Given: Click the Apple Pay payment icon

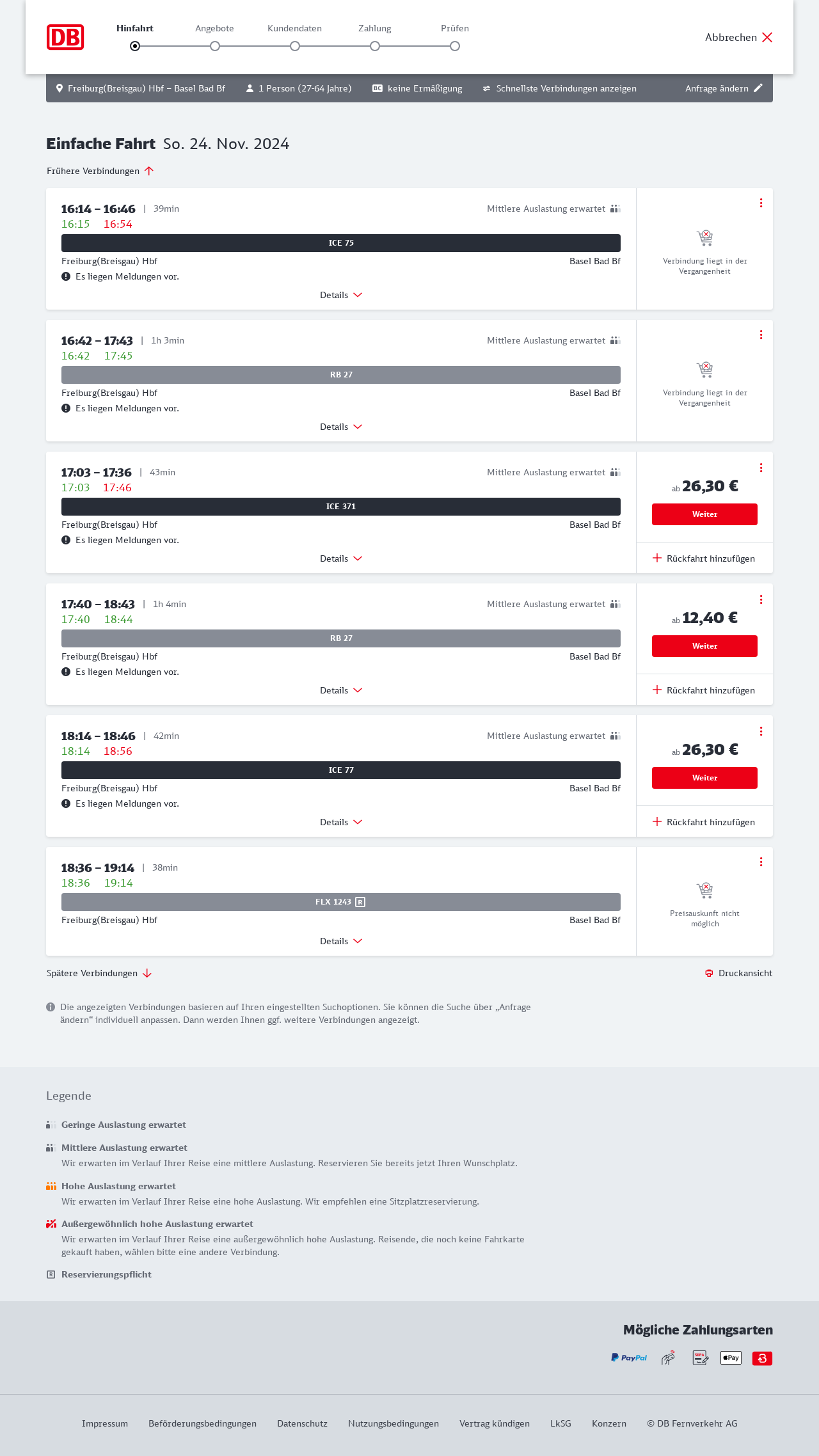Looking at the screenshot, I should click(731, 1357).
